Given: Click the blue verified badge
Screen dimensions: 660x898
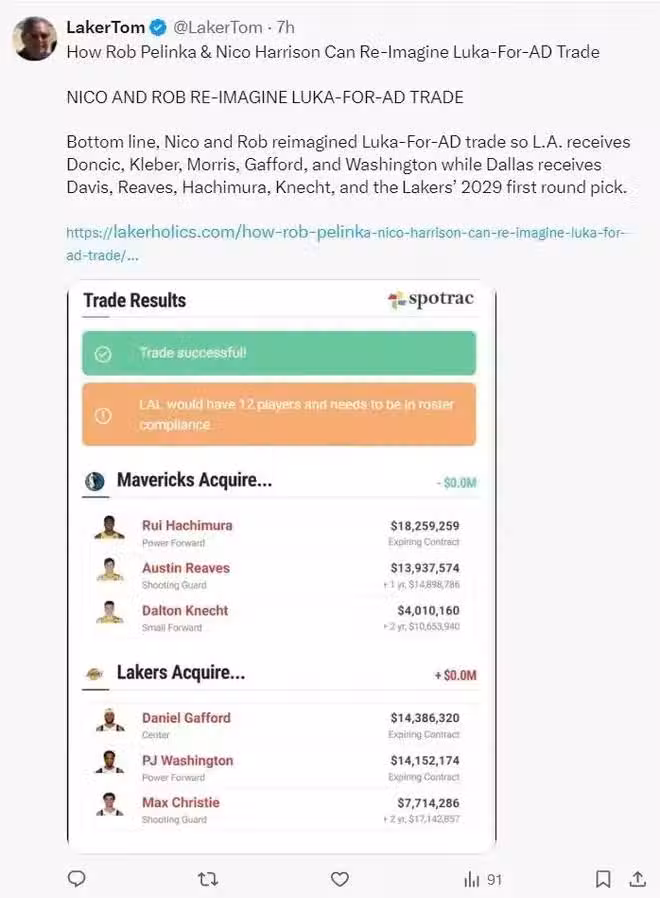Looking at the screenshot, I should (158, 27).
